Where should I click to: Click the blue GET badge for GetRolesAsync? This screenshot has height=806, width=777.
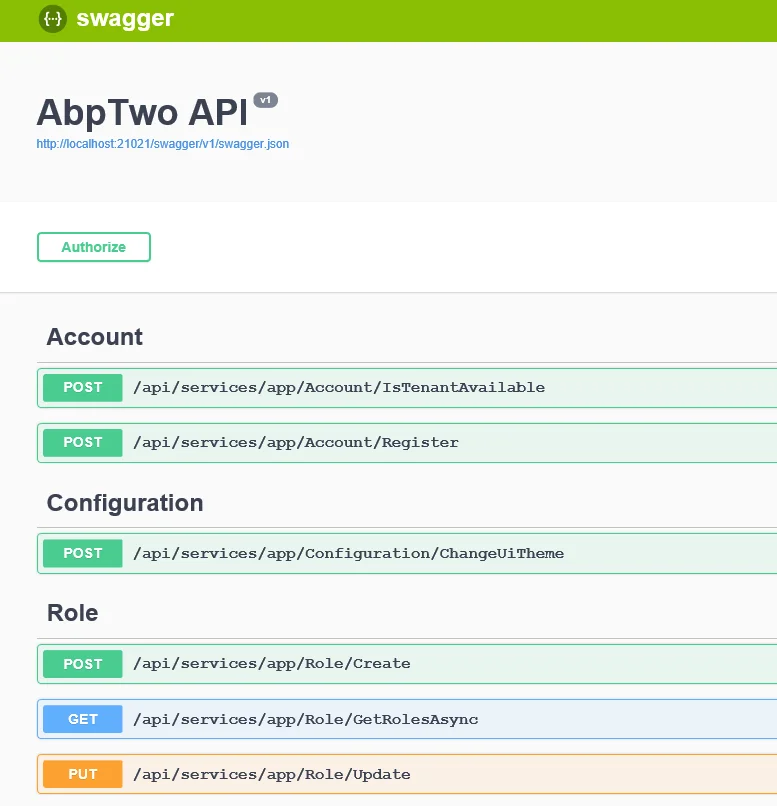click(82, 718)
